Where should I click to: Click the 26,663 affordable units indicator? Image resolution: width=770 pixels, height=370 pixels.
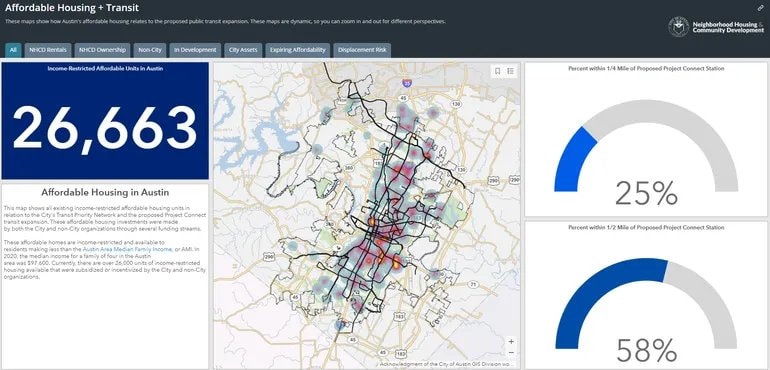point(105,128)
